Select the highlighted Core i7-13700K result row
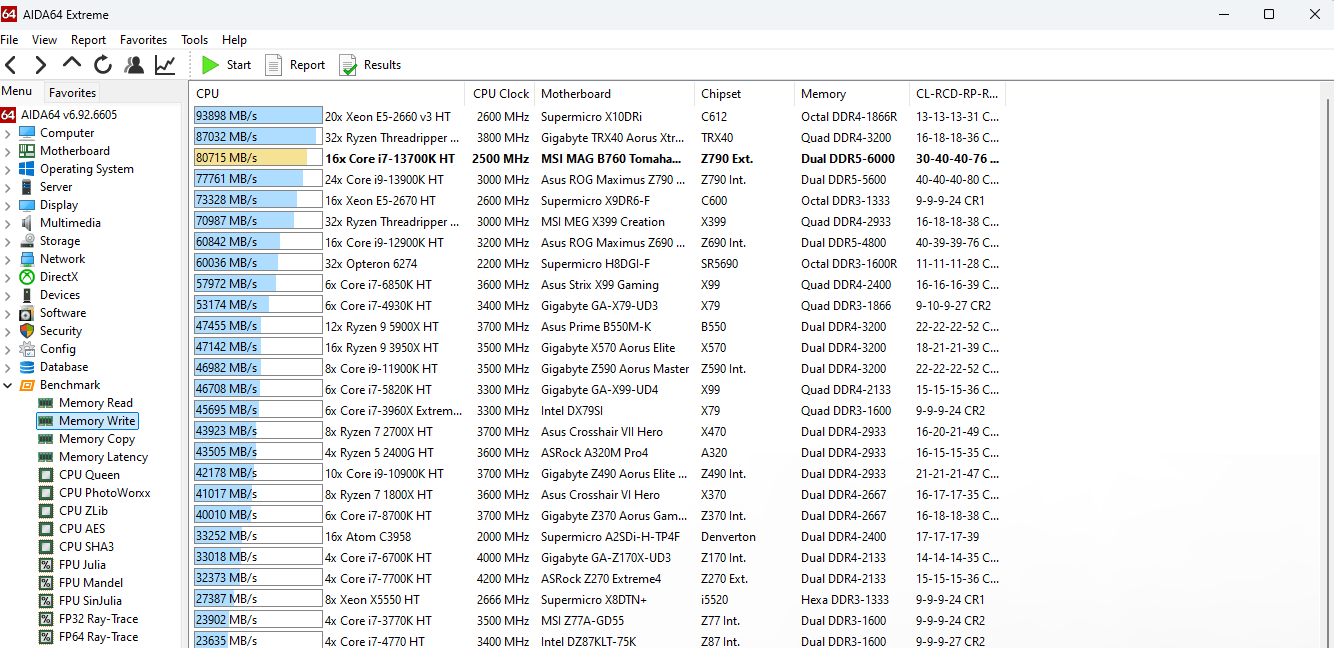This screenshot has width=1334, height=648. pos(390,159)
